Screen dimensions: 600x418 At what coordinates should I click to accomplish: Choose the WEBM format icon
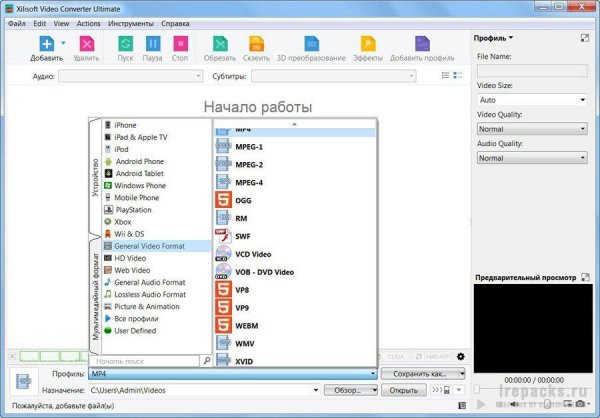click(223, 326)
